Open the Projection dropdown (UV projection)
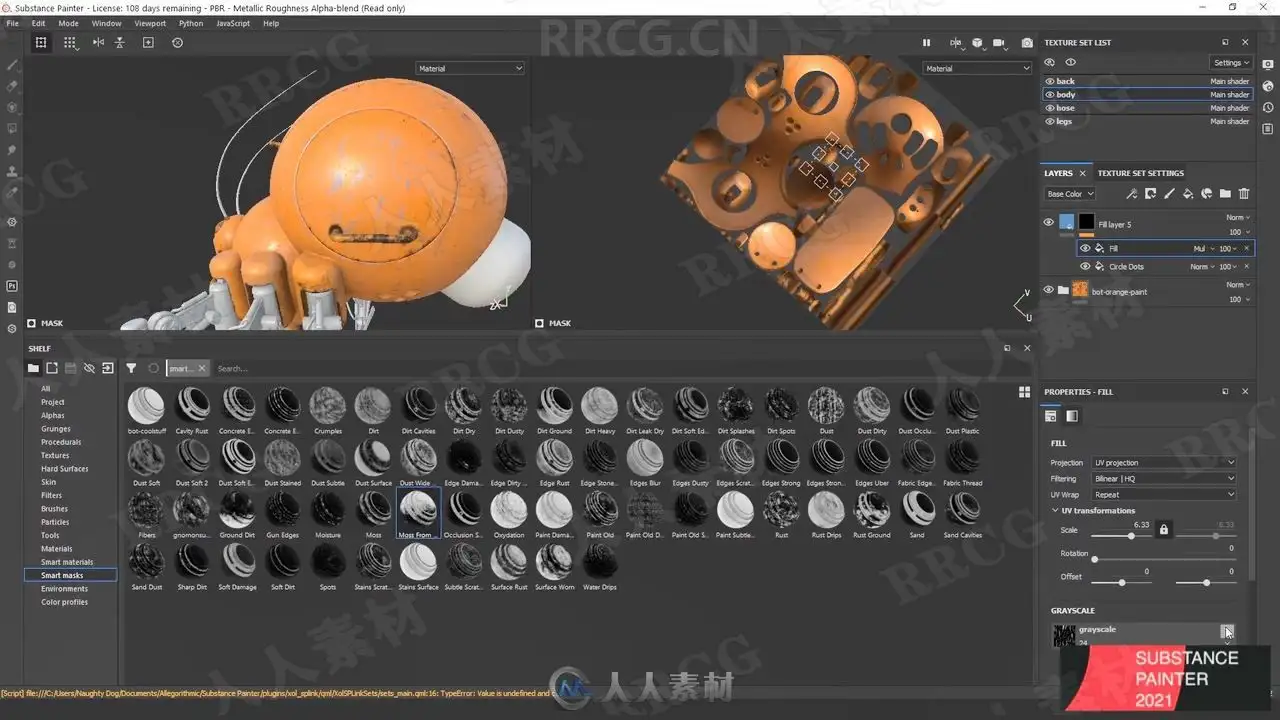 click(1164, 463)
